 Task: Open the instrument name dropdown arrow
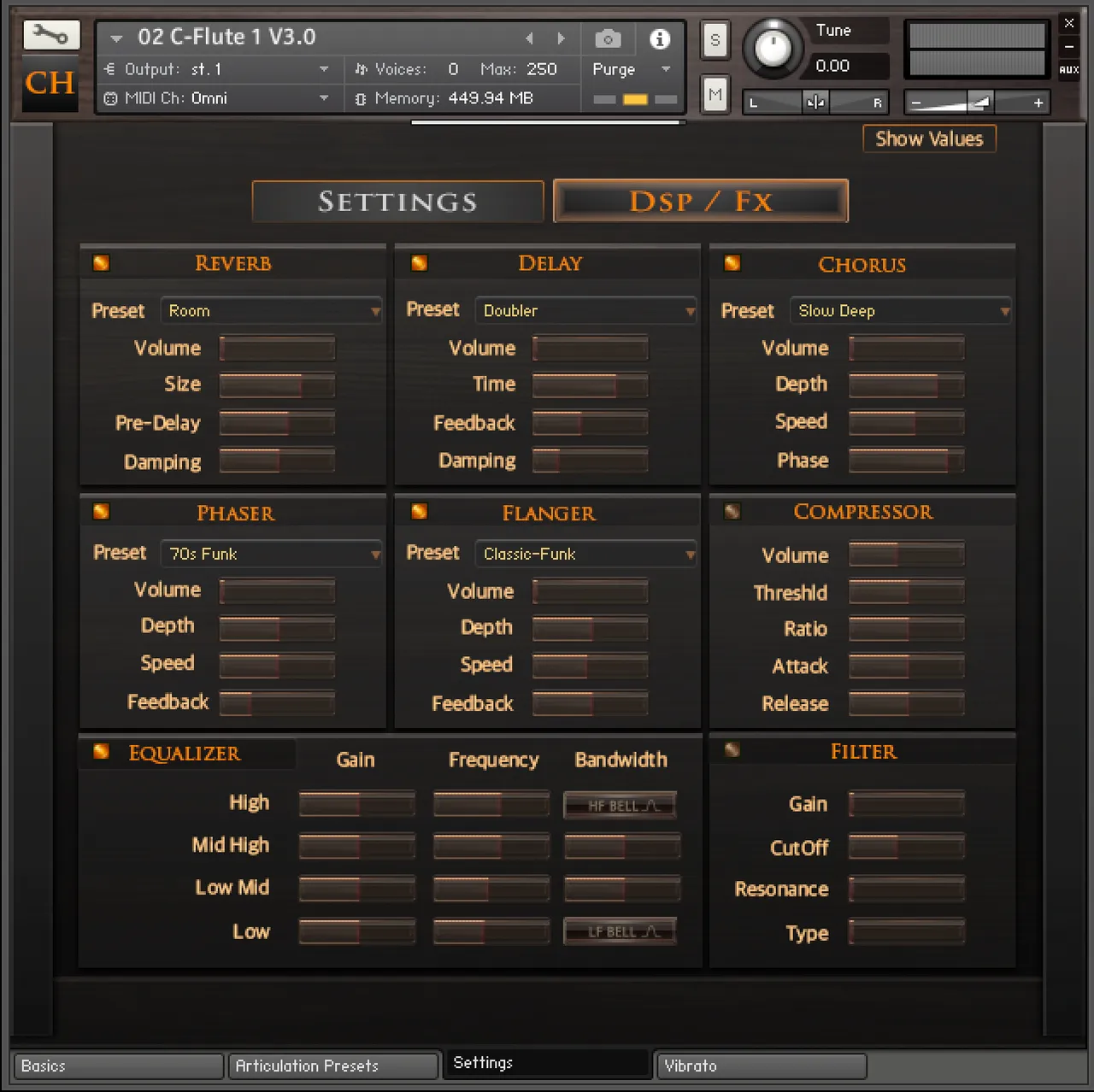(x=117, y=38)
